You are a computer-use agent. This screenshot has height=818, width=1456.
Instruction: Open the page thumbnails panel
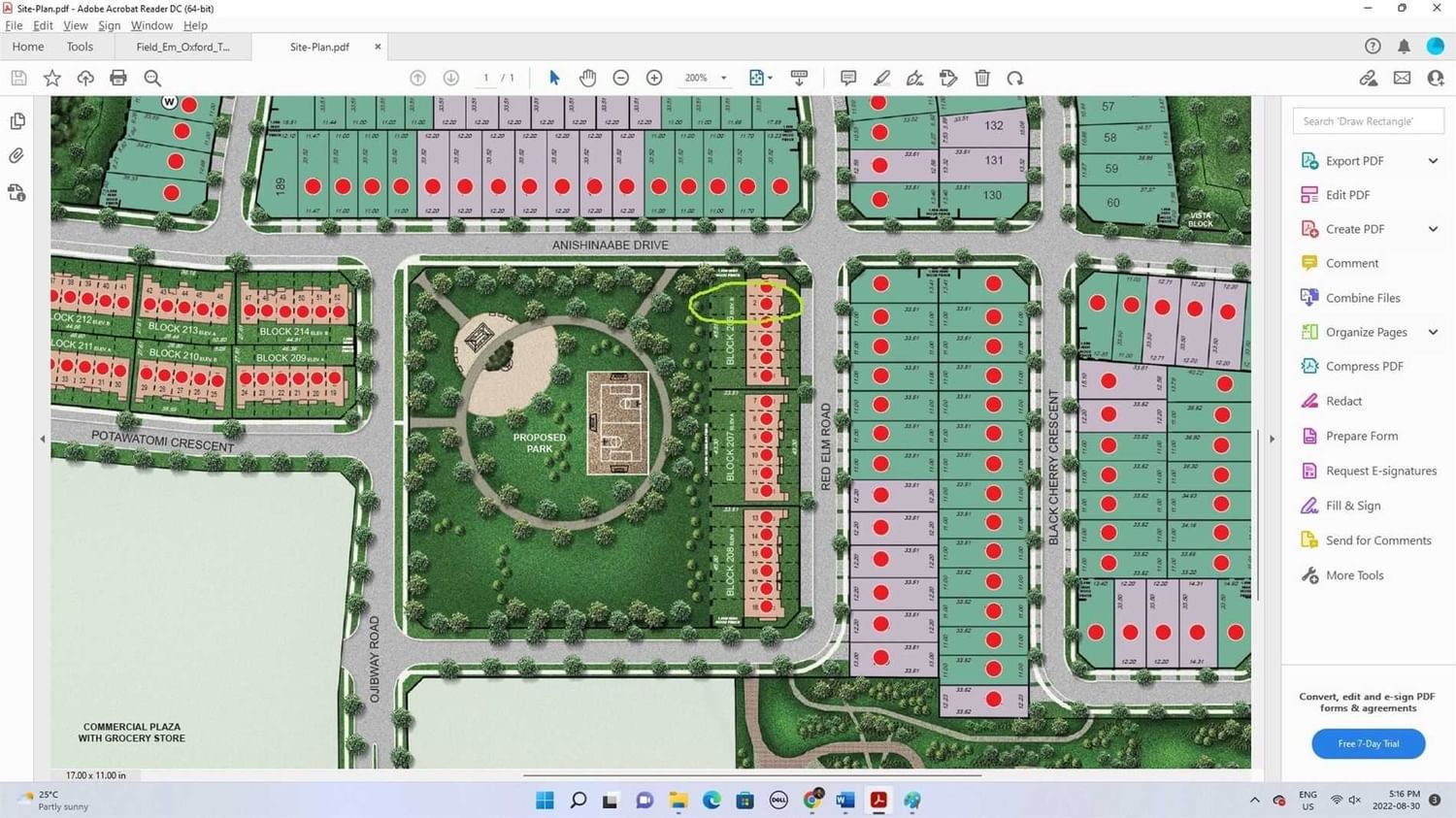tap(17, 121)
